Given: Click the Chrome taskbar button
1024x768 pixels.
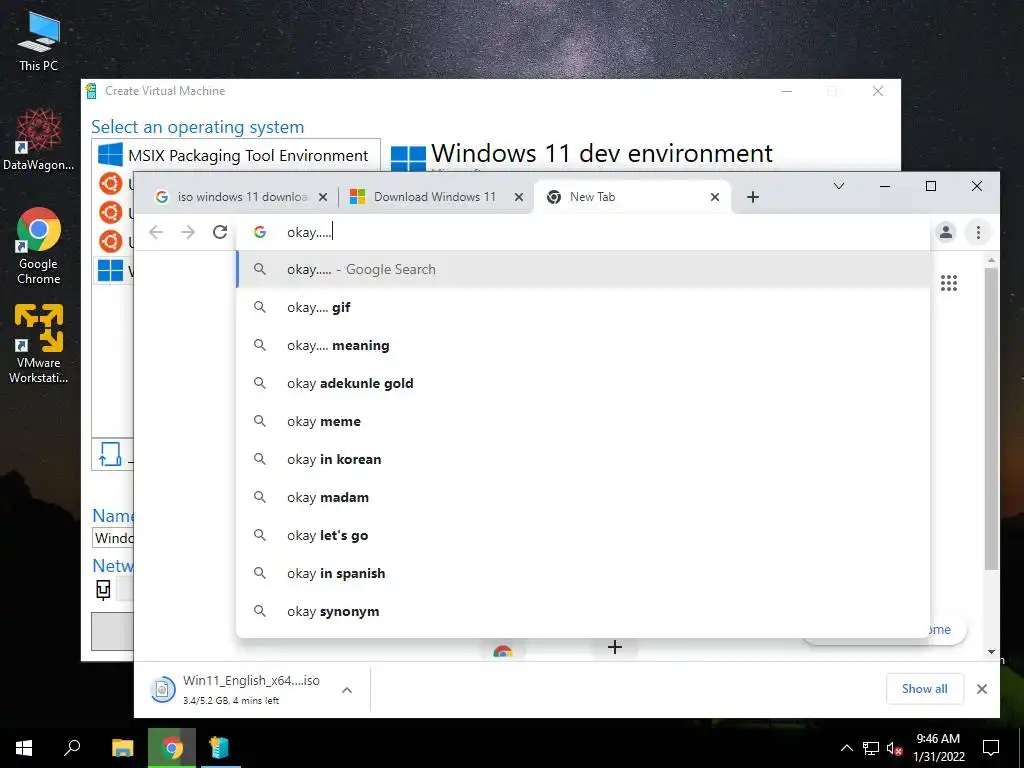Looking at the screenshot, I should (x=172, y=748).
